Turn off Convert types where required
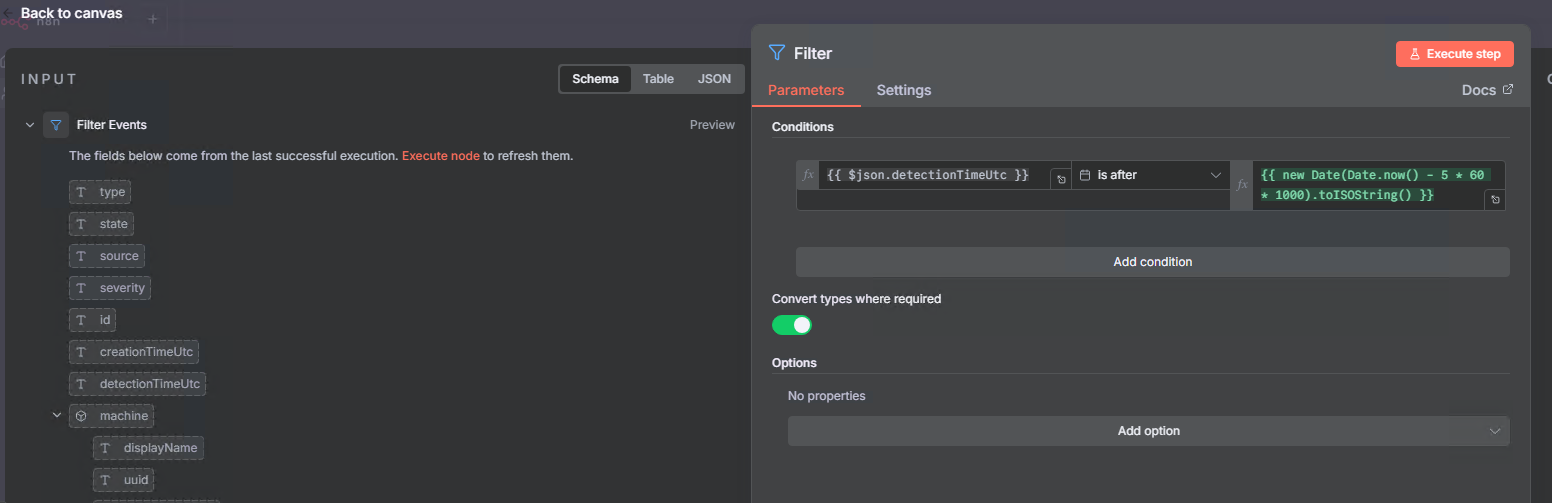The image size is (1552, 503). point(791,325)
